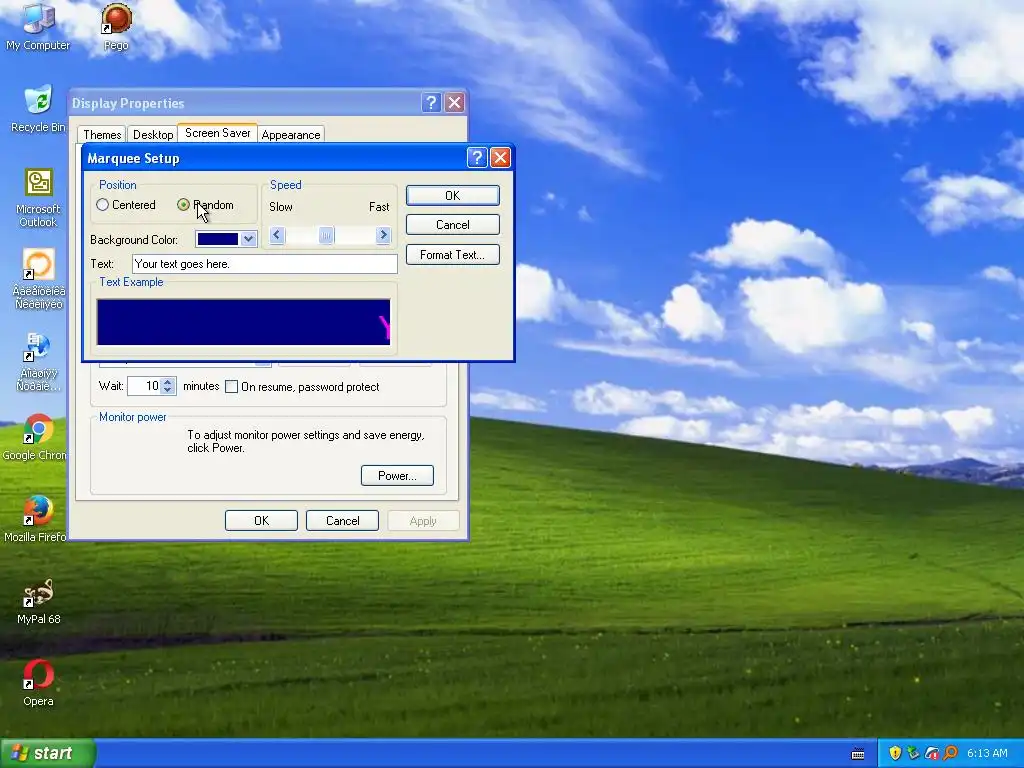Screen dimensions: 1024x768
Task: Open the Windows start menu
Action: click(x=48, y=753)
